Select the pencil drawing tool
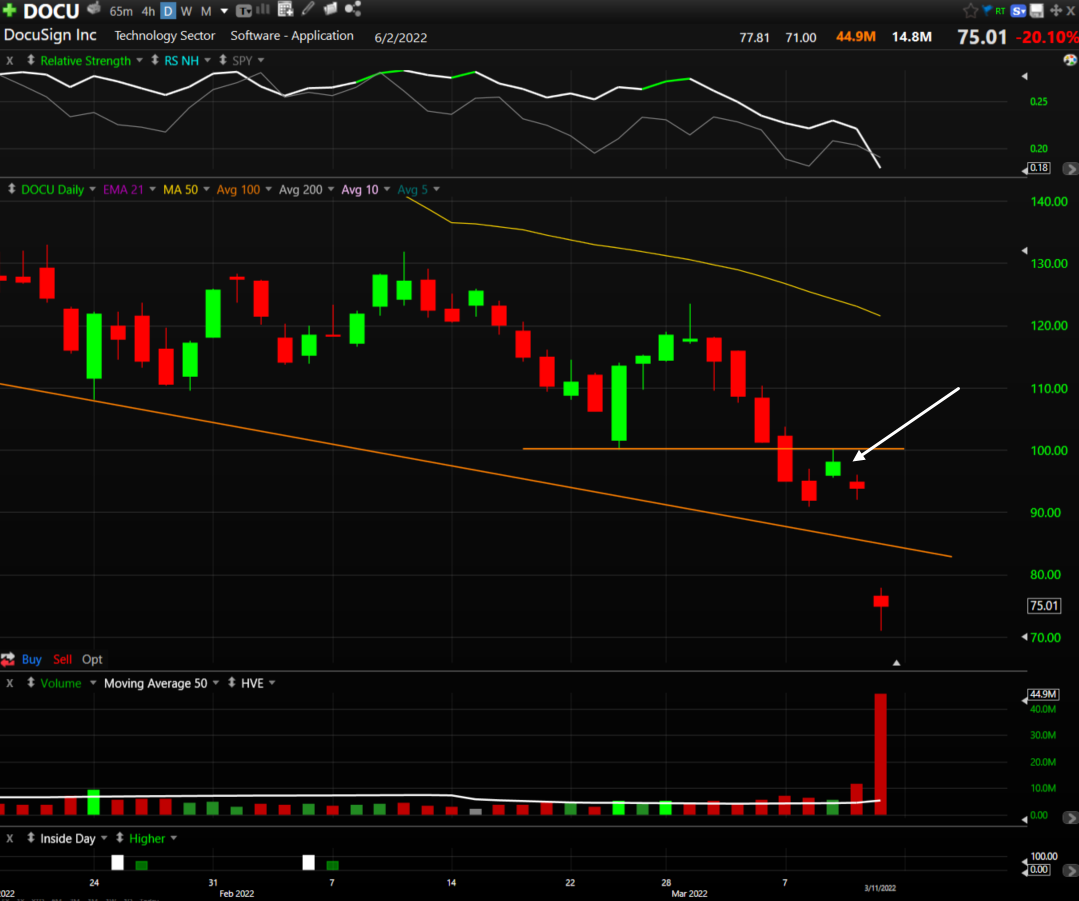 click(x=308, y=9)
